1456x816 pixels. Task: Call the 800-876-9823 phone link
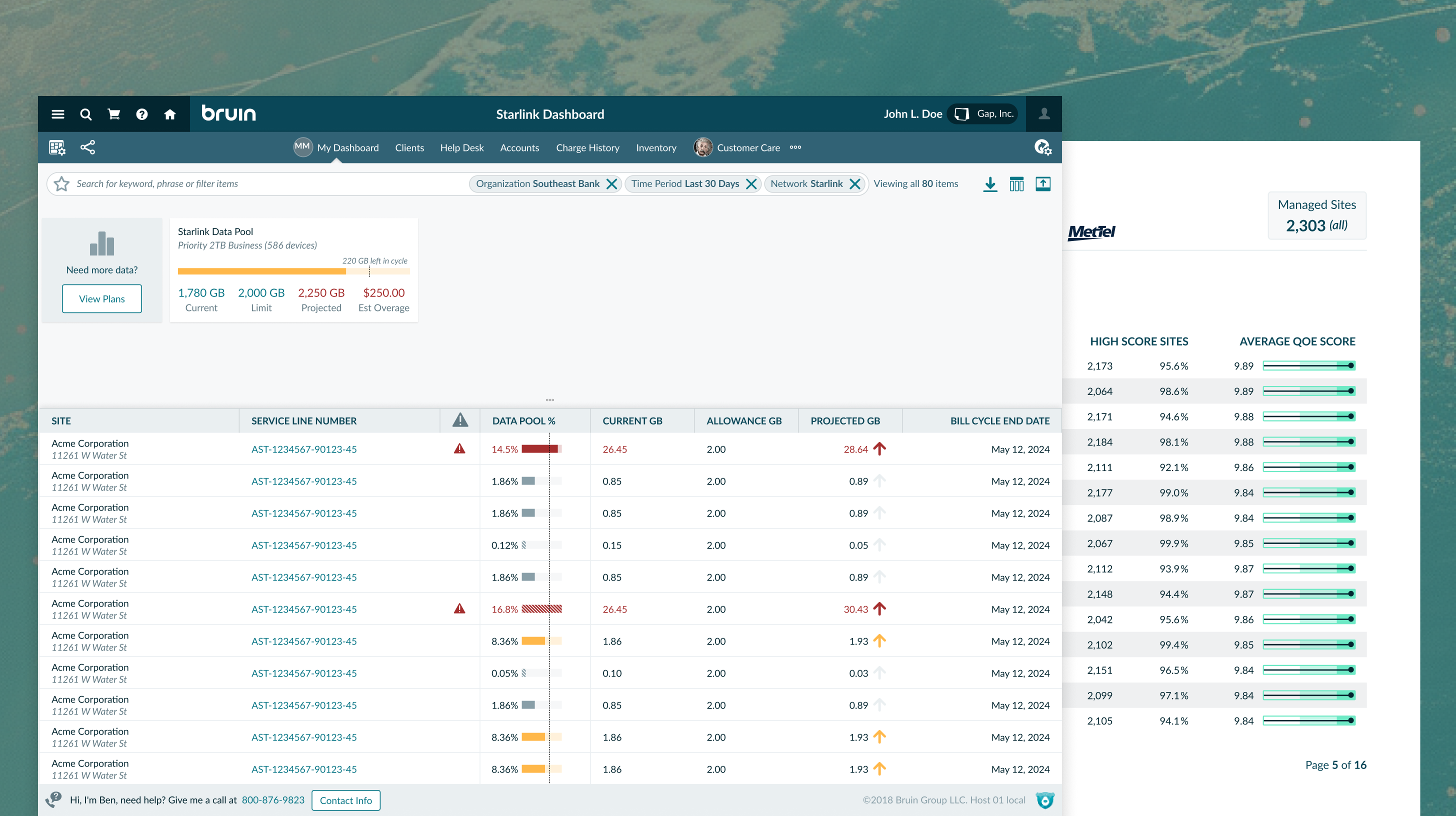pyautogui.click(x=273, y=799)
